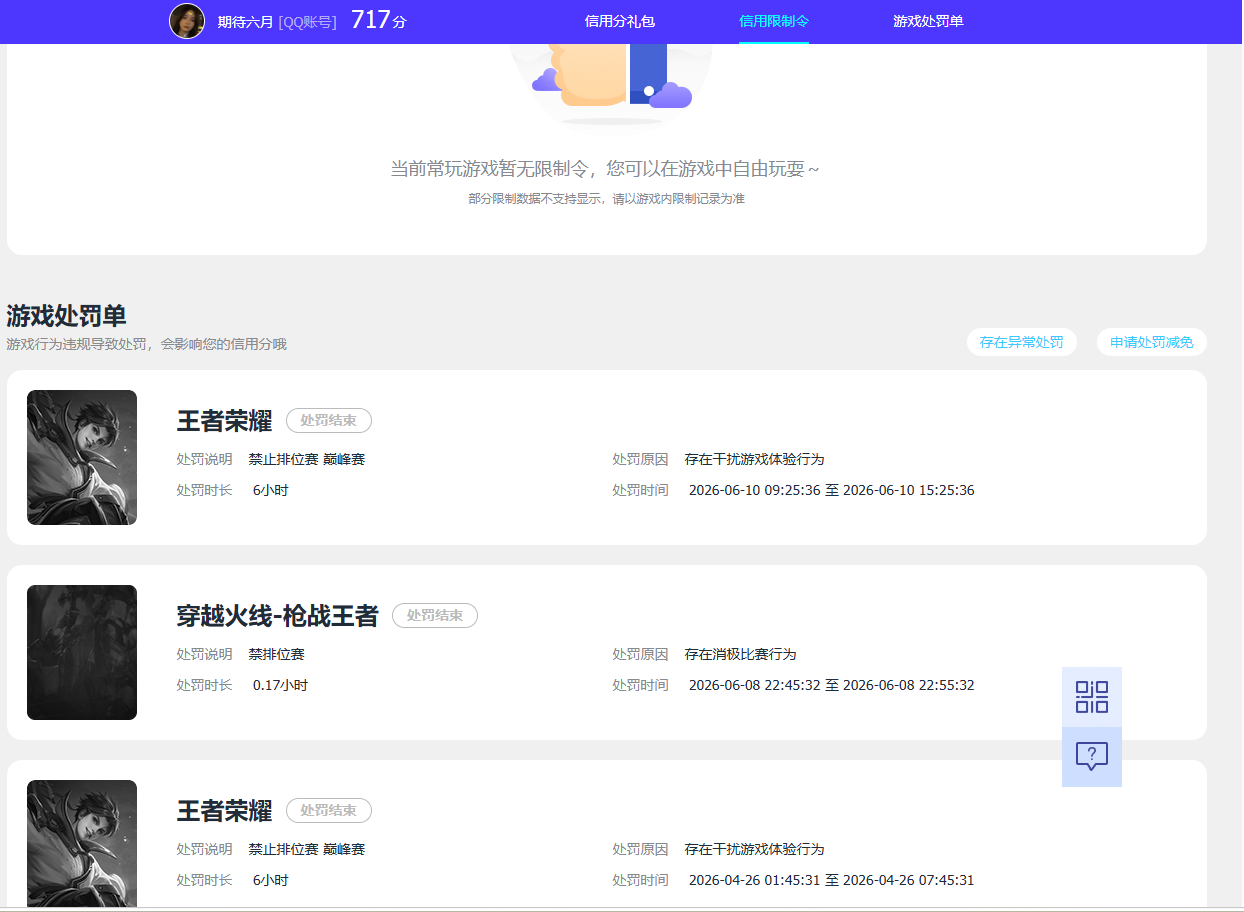
Task: Click the 0.17小时 duration value
Action: pos(280,685)
